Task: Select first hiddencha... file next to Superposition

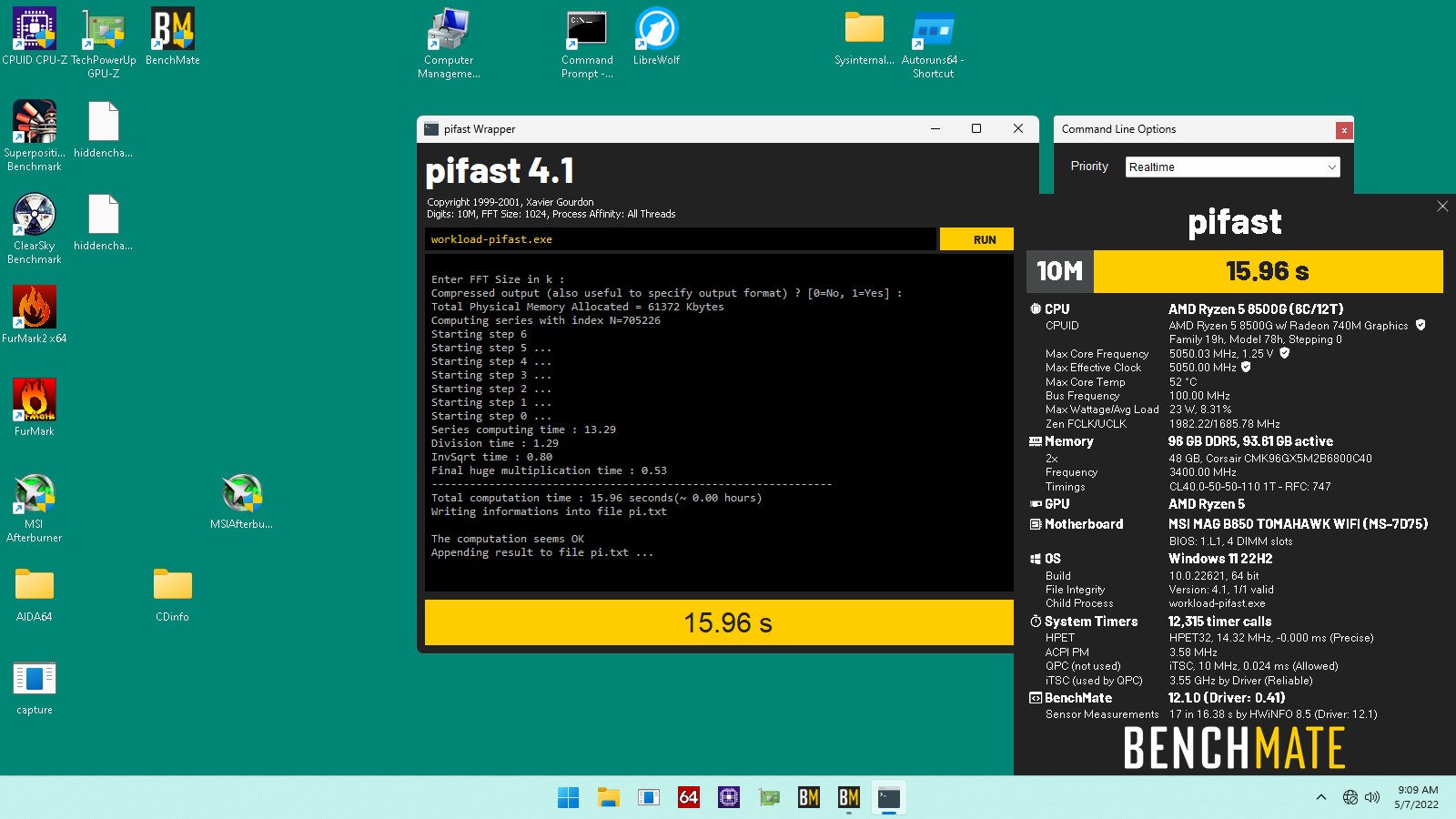Action: click(103, 129)
